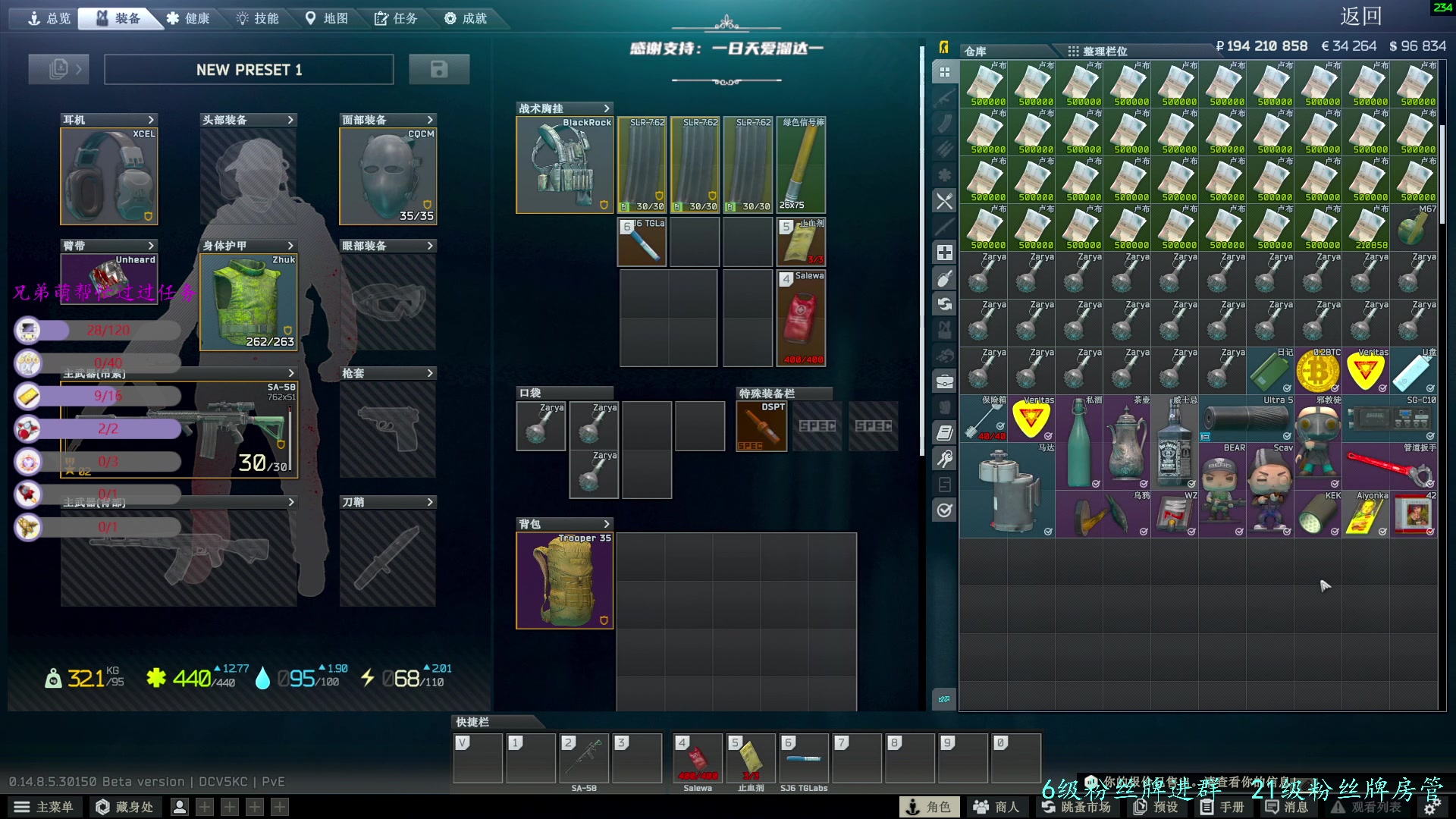1456x819 pixels.
Task: Filter stash by keys
Action: [944, 459]
